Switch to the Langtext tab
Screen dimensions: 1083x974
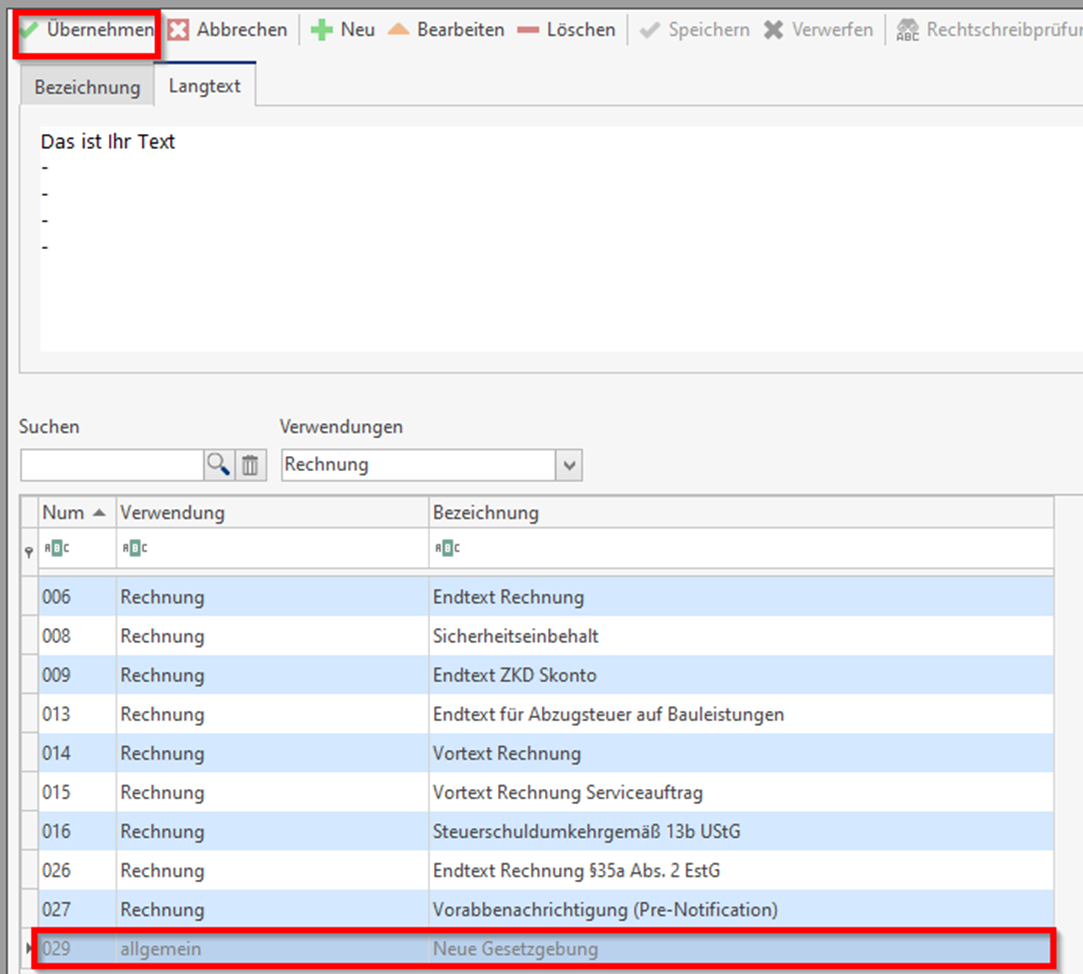(x=204, y=86)
